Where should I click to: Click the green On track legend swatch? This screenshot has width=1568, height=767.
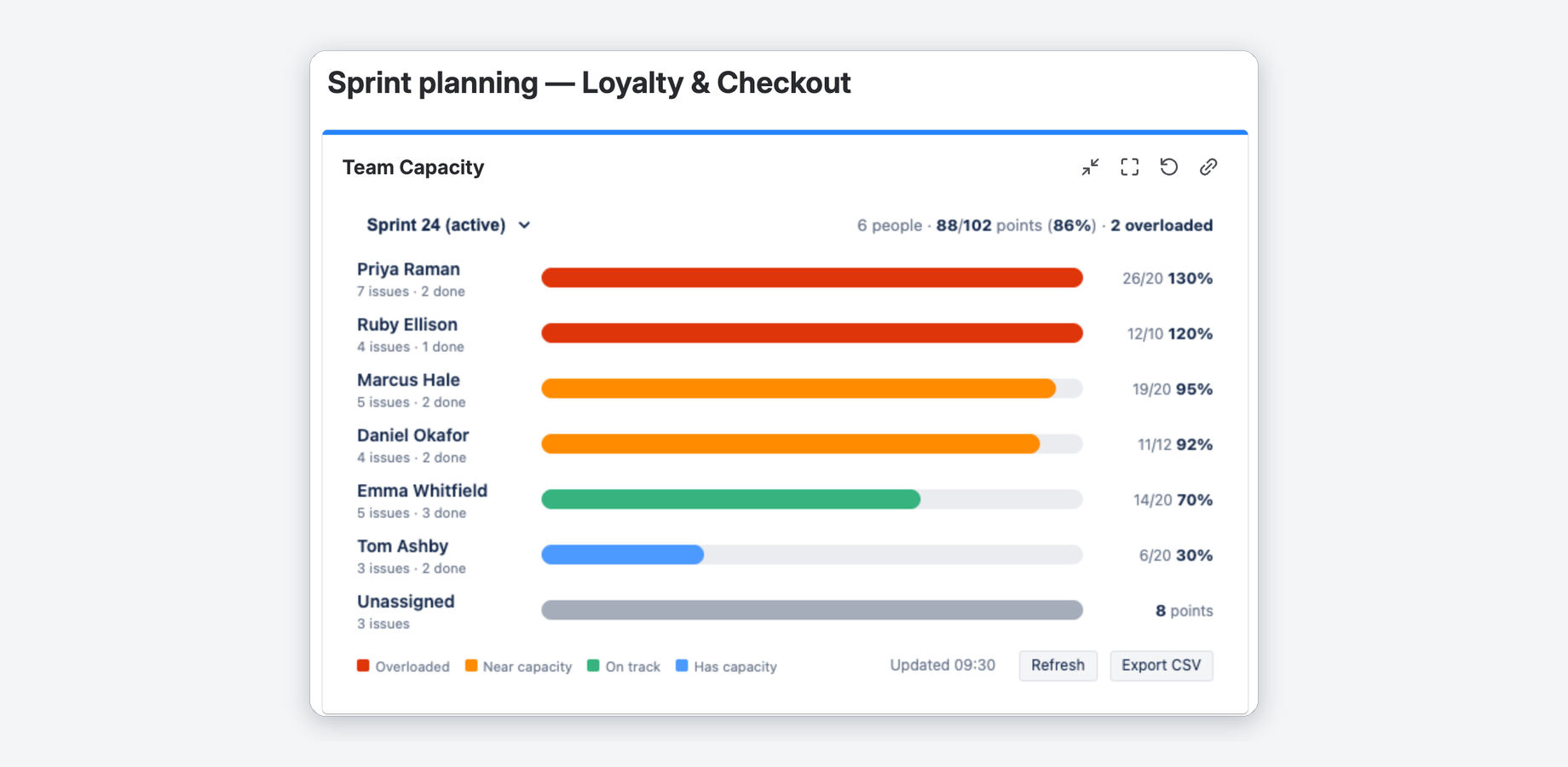pos(593,666)
